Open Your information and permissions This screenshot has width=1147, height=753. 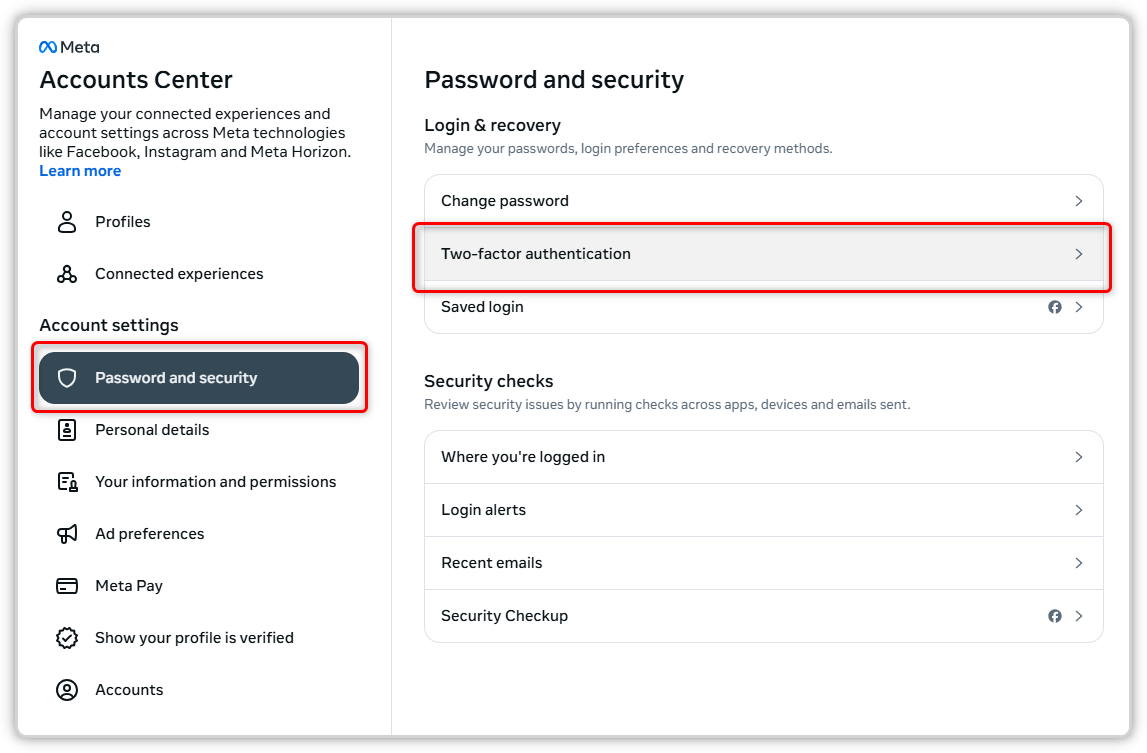215,481
